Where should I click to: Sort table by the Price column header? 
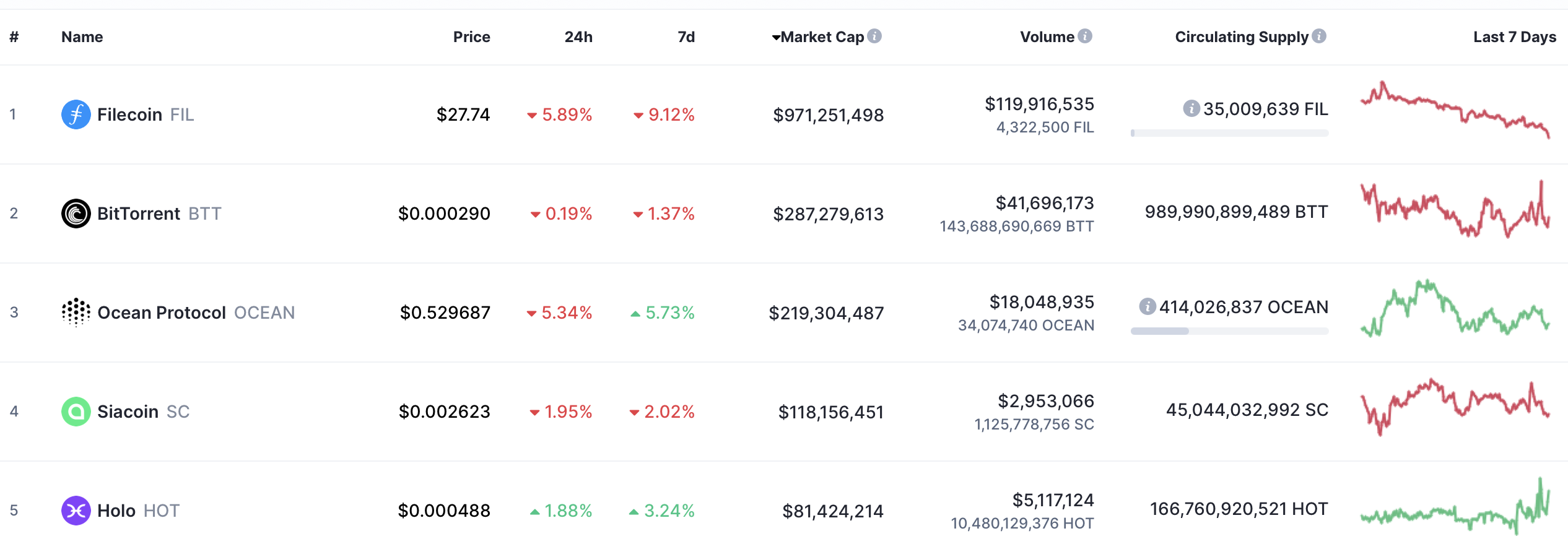(472, 37)
